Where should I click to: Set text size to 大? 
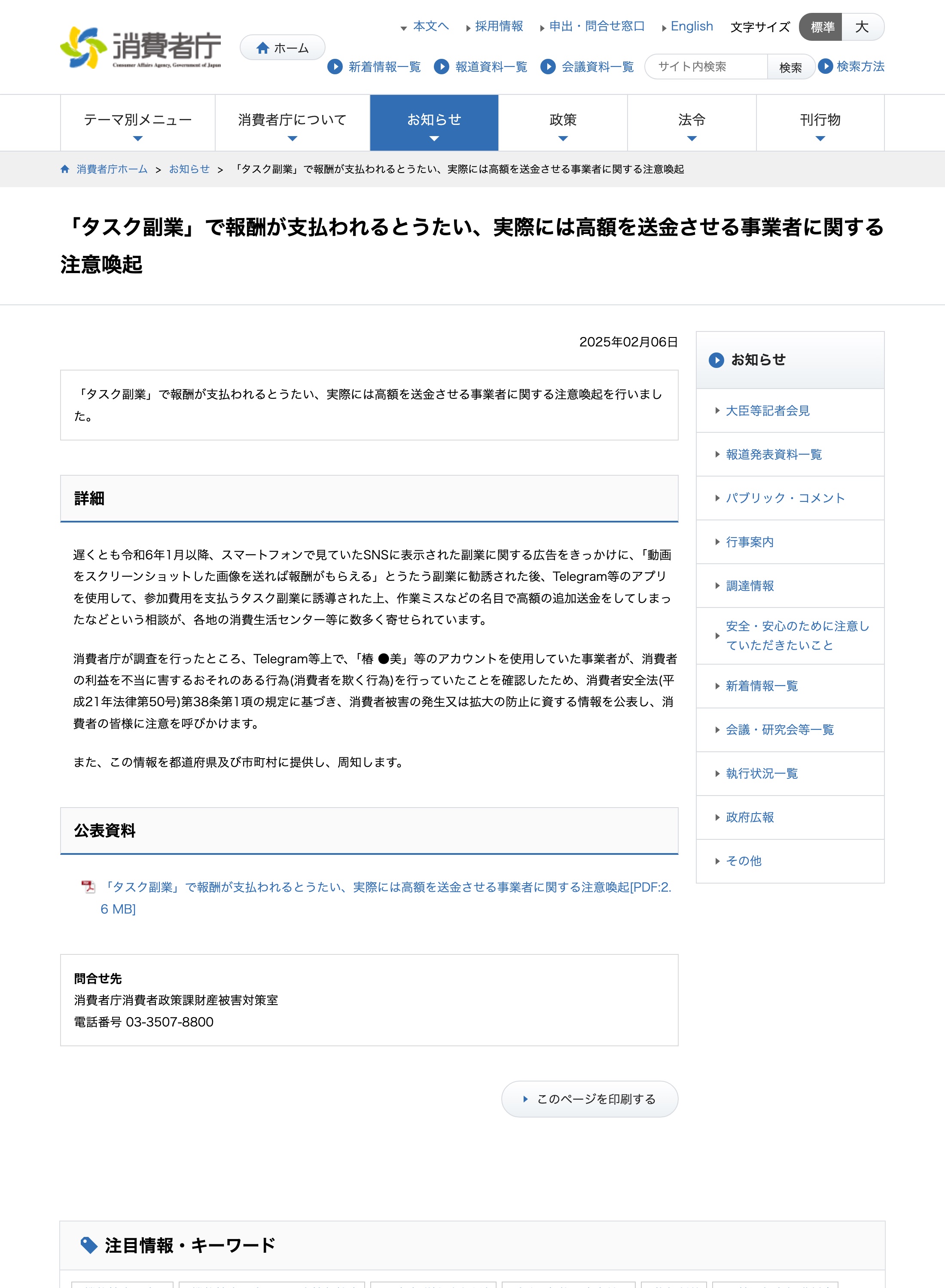[863, 27]
